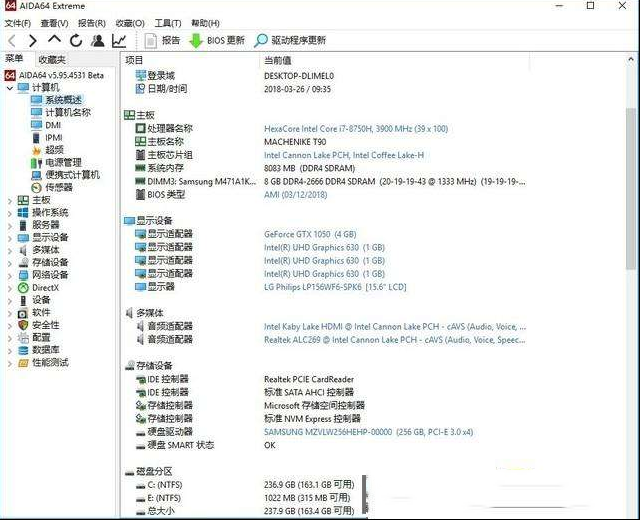The height and width of the screenshot is (520, 640).
Task: Select 计算机名称 in the tree
Action: [x=68, y=112]
